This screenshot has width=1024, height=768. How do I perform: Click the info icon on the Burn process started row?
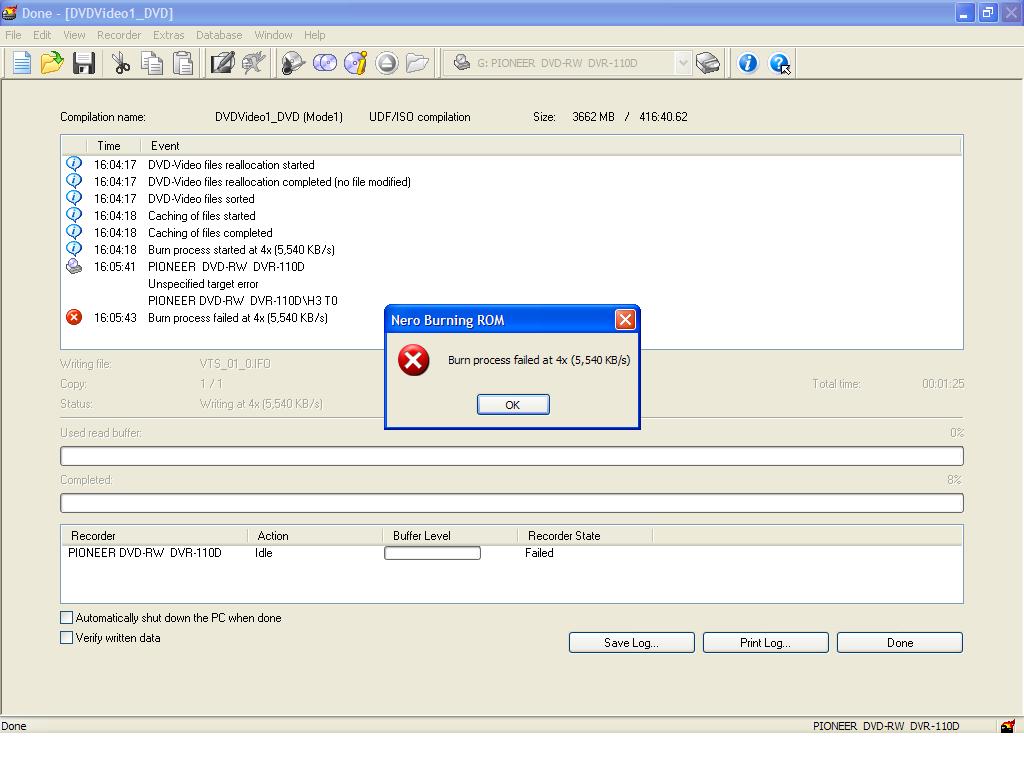[74, 249]
